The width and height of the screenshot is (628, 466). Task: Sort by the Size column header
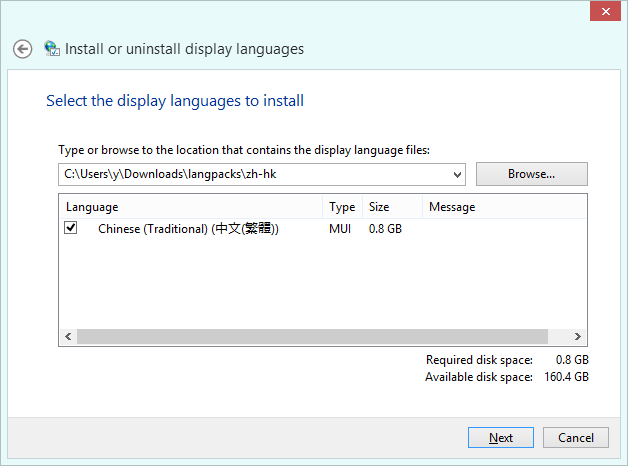click(392, 207)
